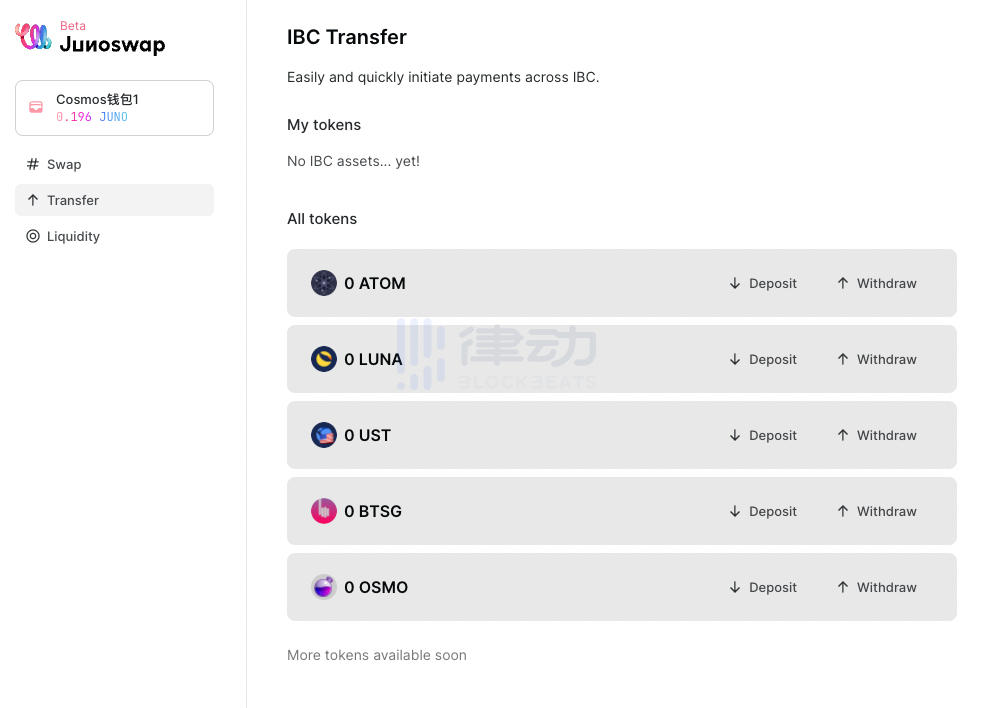This screenshot has height=708, width=994.
Task: Click the UST token icon
Action: [x=324, y=435]
